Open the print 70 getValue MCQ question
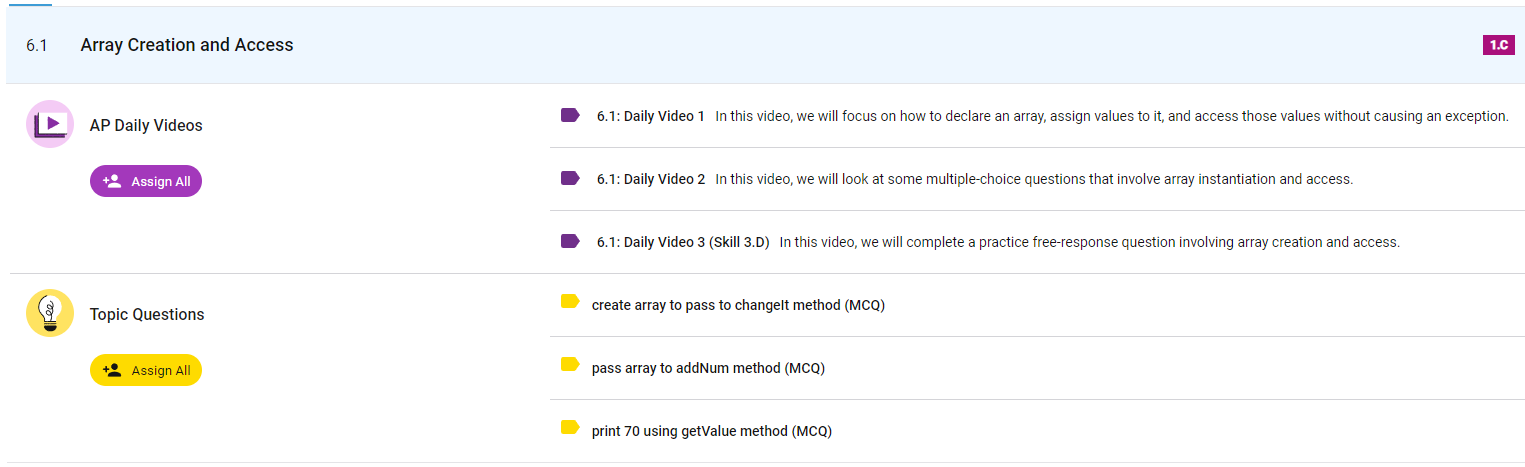This screenshot has height=467, width=1525. pyautogui.click(x=711, y=431)
